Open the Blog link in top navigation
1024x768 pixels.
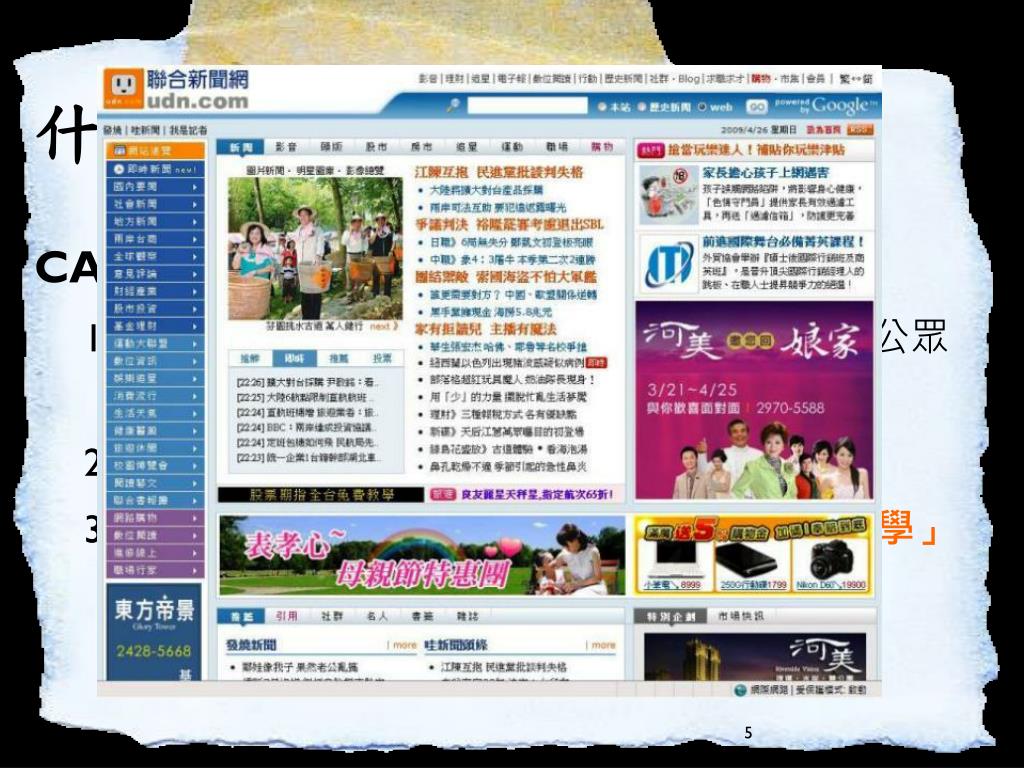(688, 79)
